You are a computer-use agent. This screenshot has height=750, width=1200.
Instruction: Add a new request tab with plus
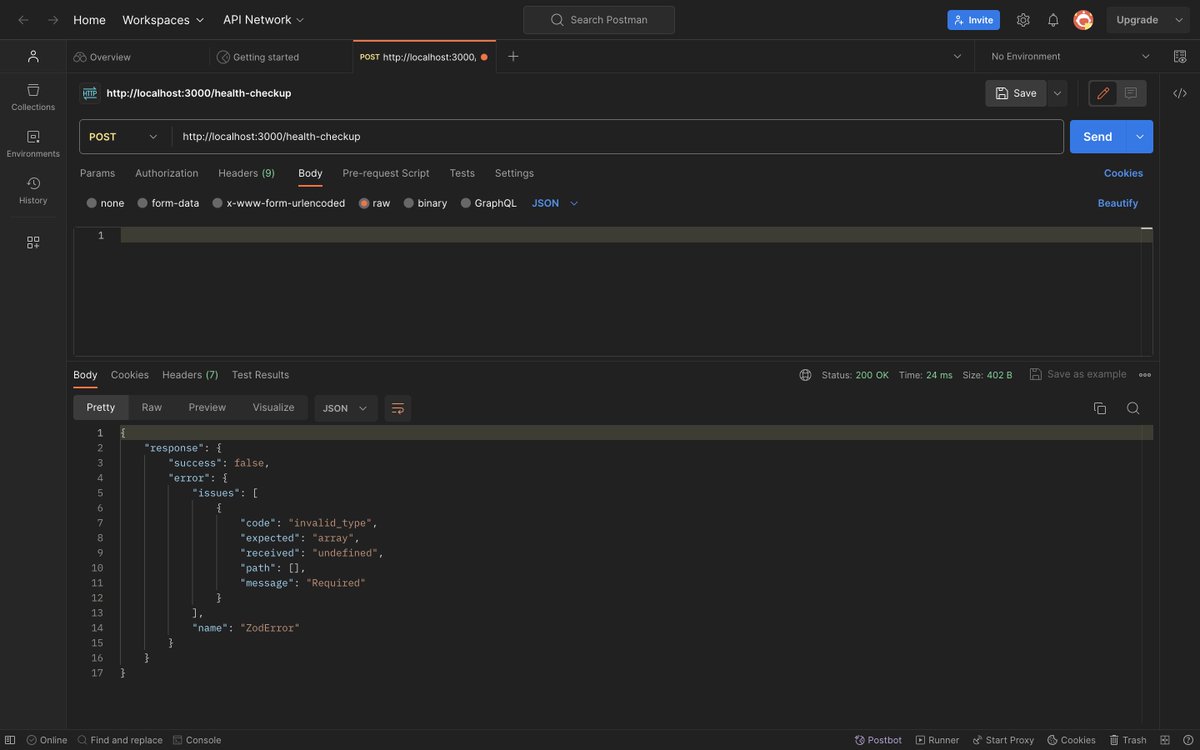513,56
